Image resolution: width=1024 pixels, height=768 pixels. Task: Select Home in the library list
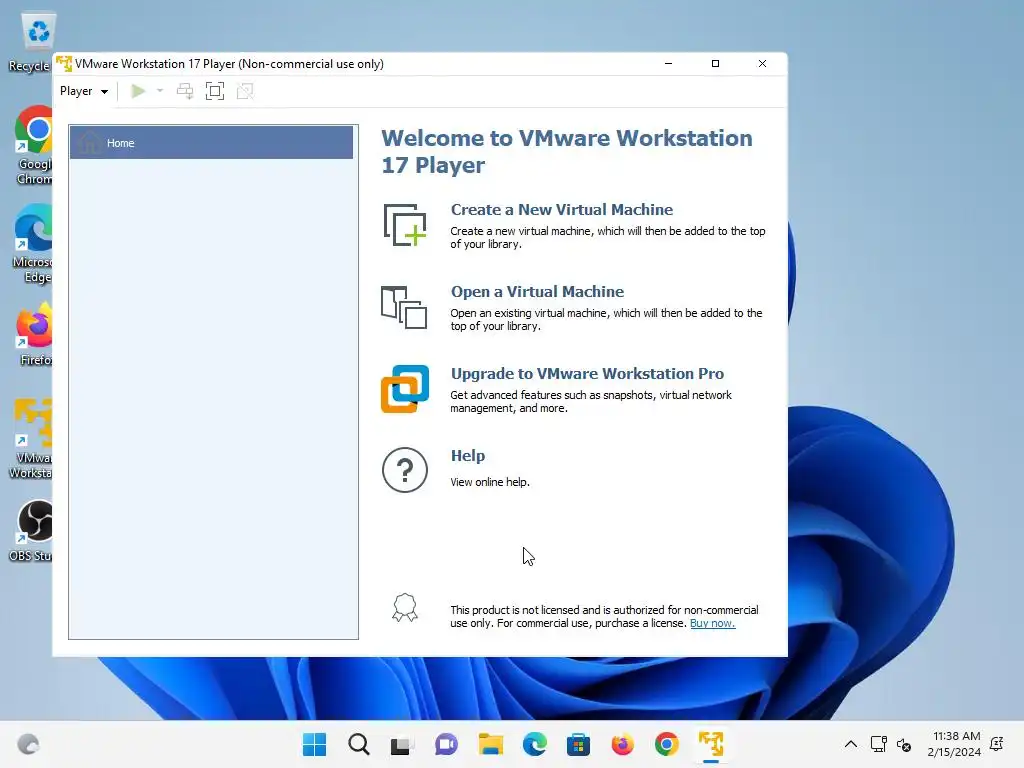212,143
